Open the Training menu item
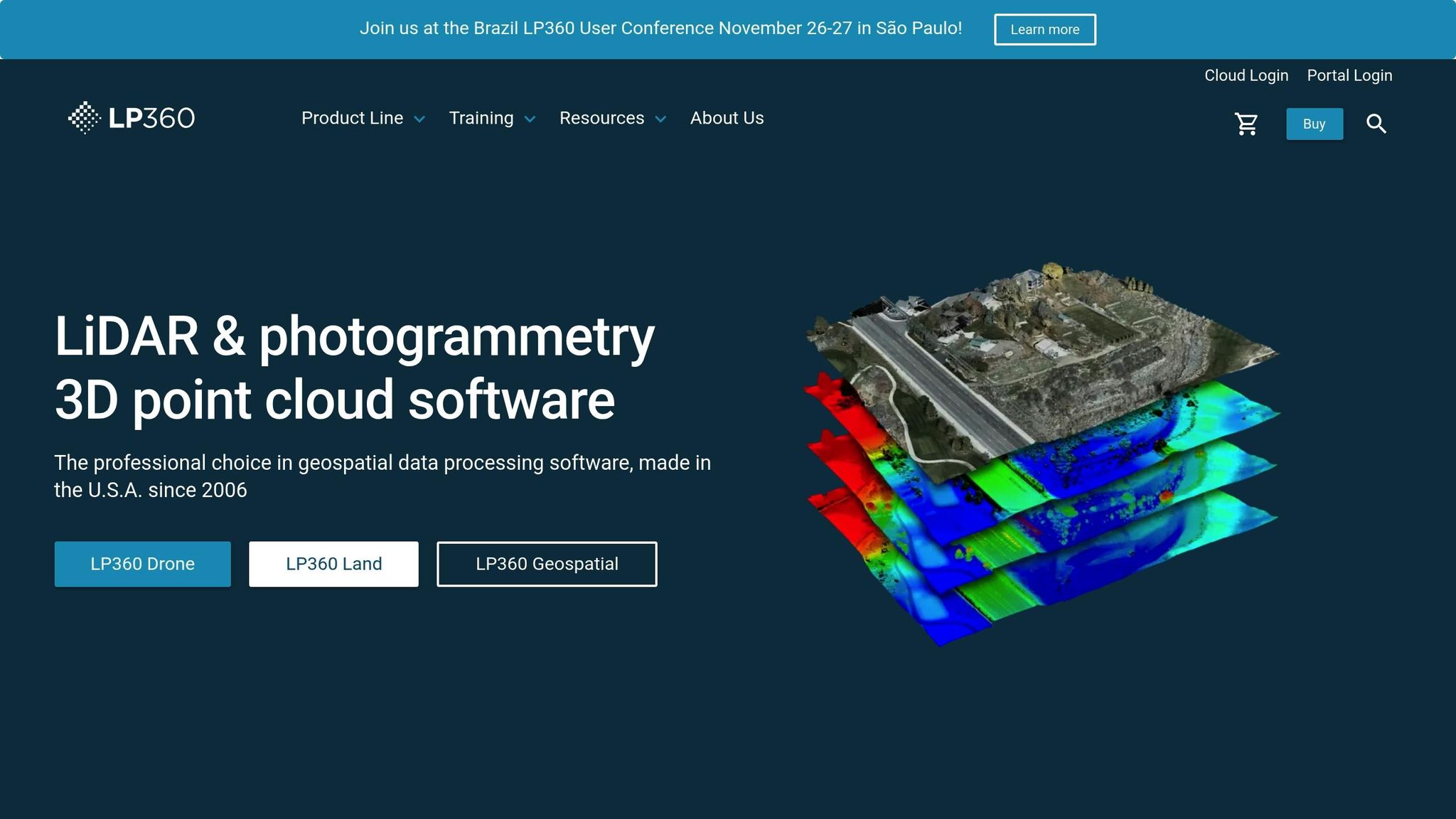Screen dimensions: 1456x819 (481, 118)
